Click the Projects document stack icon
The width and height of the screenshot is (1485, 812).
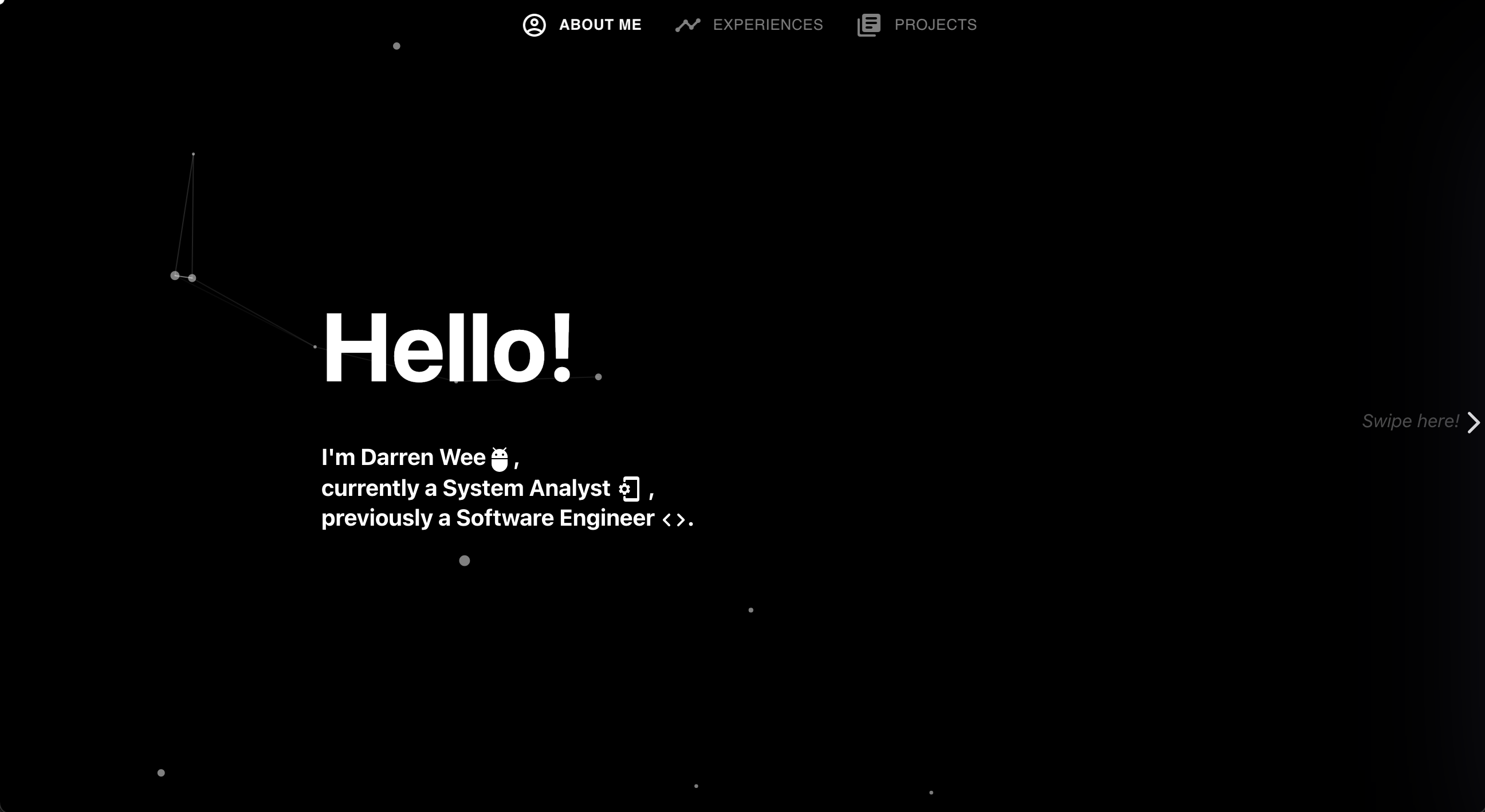coord(868,25)
